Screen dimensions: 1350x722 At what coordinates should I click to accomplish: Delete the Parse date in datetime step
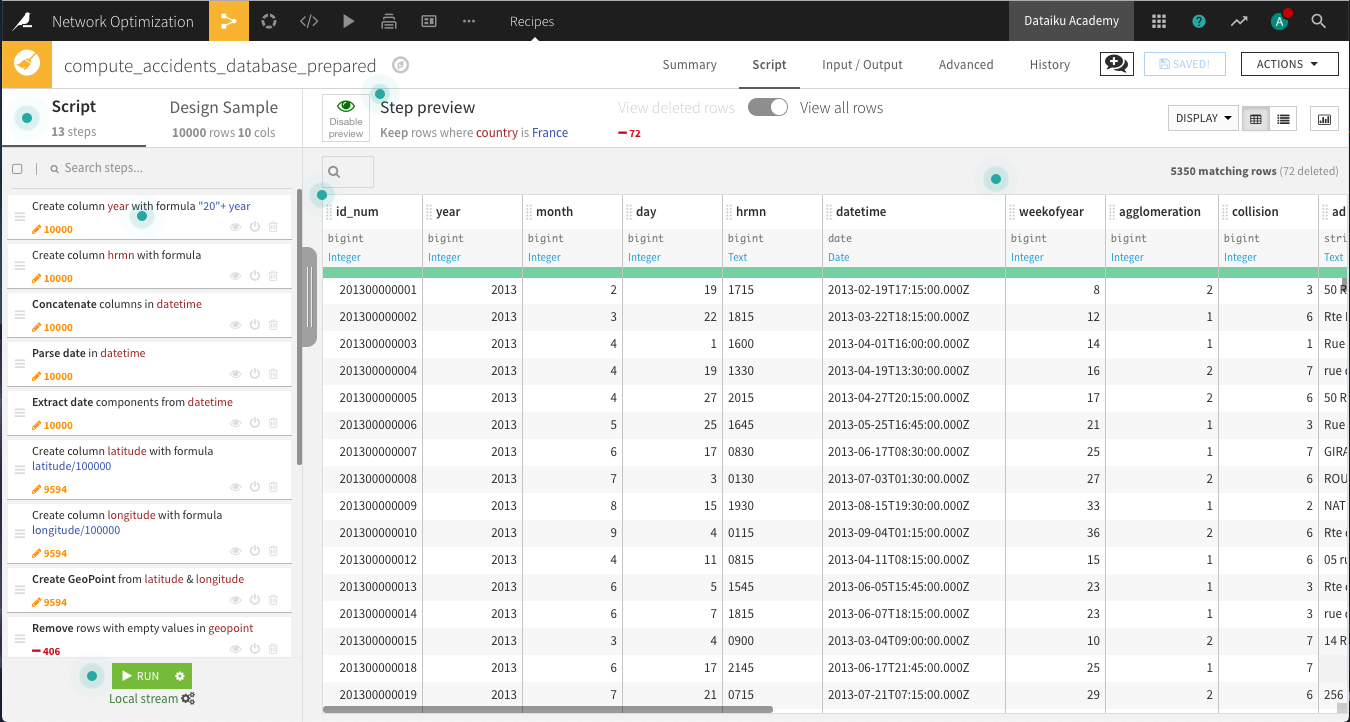(x=273, y=374)
